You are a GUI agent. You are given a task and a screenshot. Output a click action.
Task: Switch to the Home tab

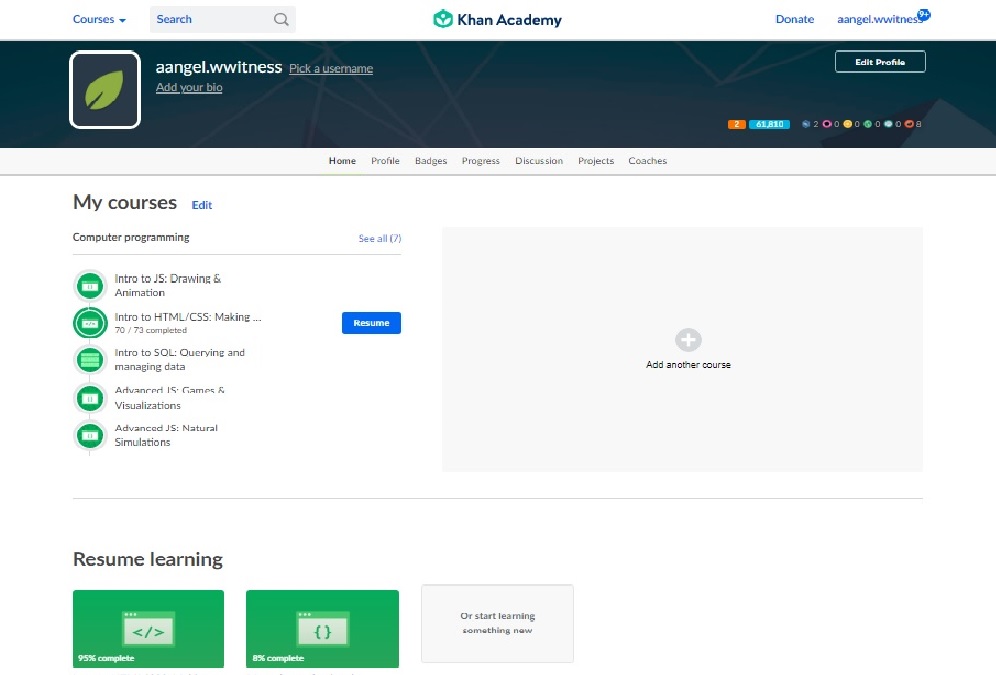[342, 161]
